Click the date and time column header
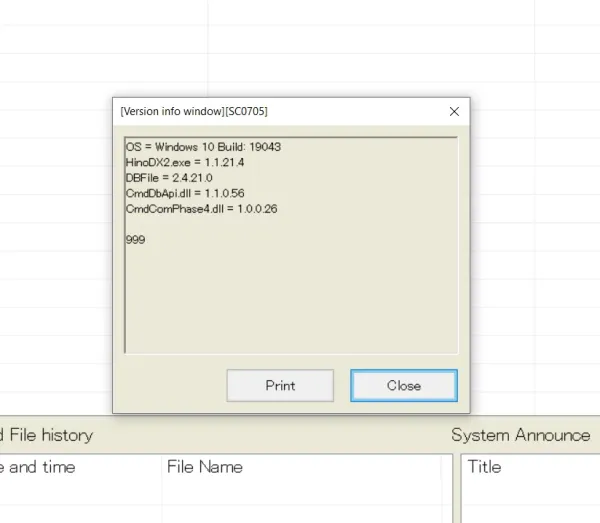Viewport: 600px width, 523px height. tap(40, 467)
